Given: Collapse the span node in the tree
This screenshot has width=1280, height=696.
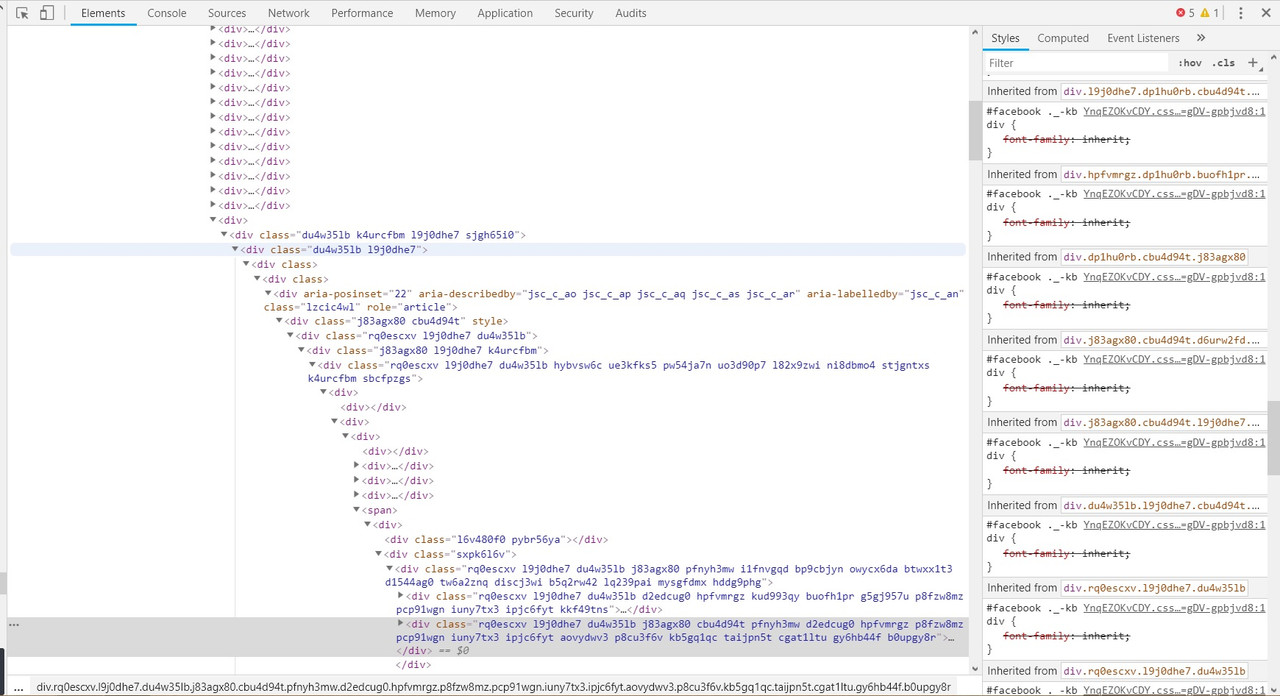Looking at the screenshot, I should click(356, 510).
